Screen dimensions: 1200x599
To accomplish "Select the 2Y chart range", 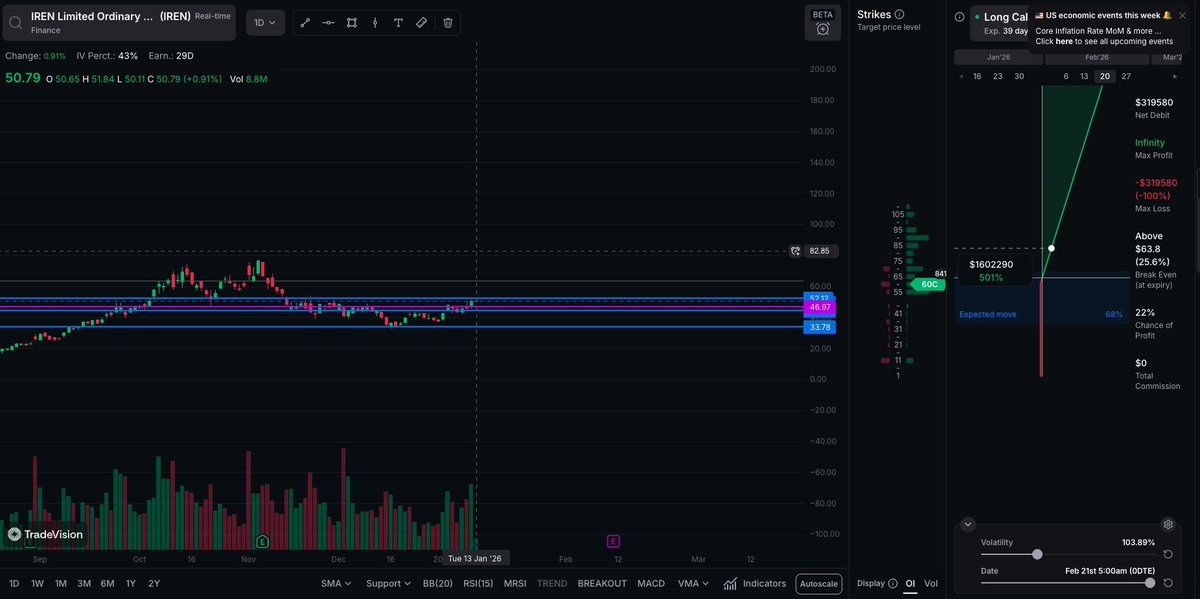I will pos(154,583).
